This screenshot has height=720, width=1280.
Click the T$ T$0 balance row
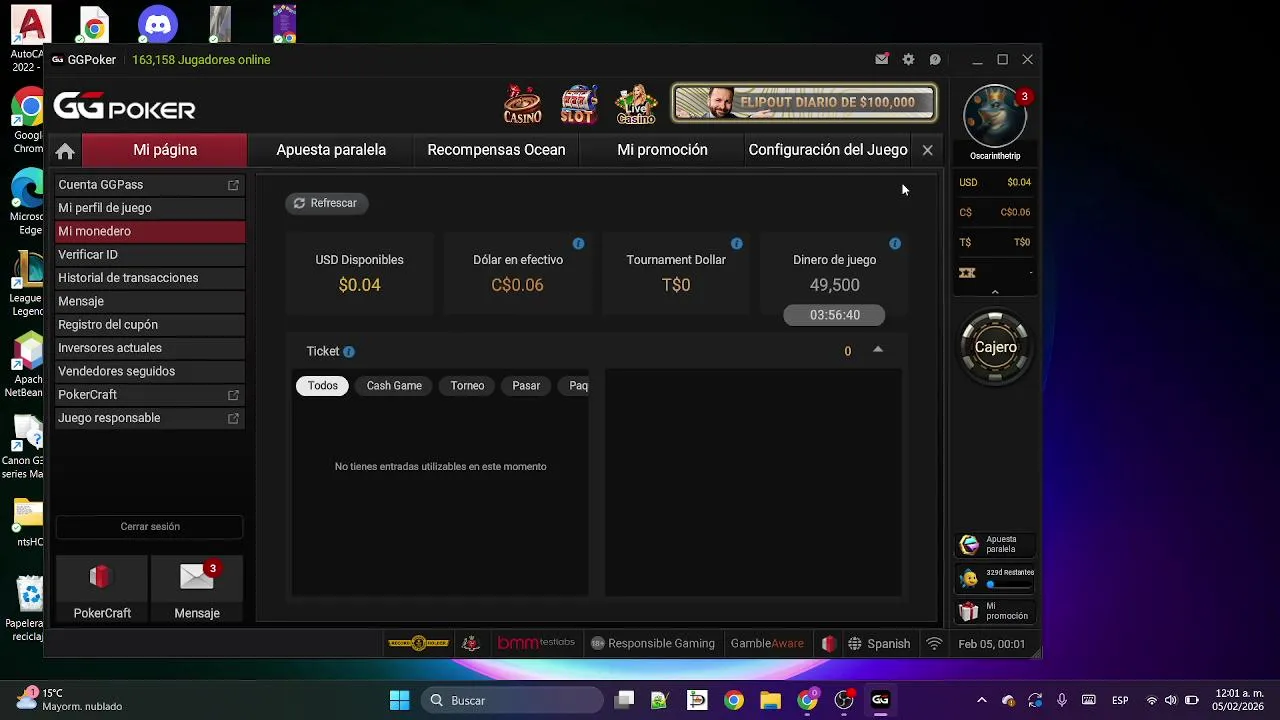[x=995, y=242]
